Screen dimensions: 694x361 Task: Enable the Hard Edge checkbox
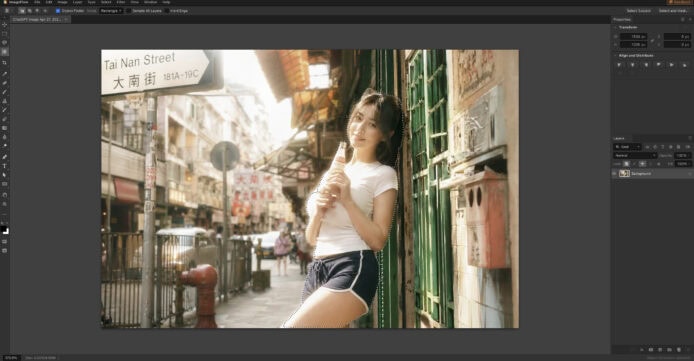click(167, 11)
